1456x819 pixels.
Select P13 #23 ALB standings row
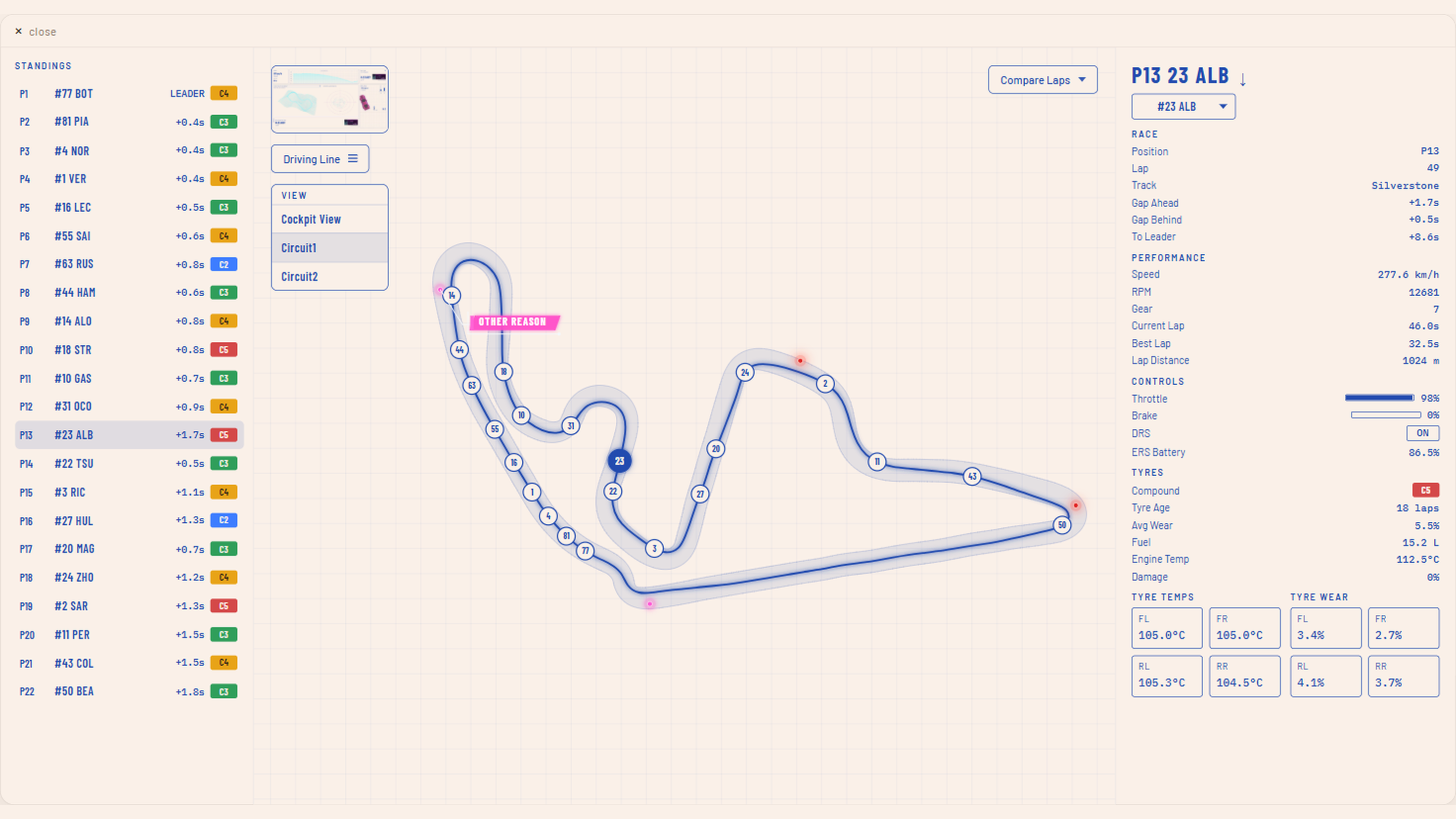coord(129,435)
